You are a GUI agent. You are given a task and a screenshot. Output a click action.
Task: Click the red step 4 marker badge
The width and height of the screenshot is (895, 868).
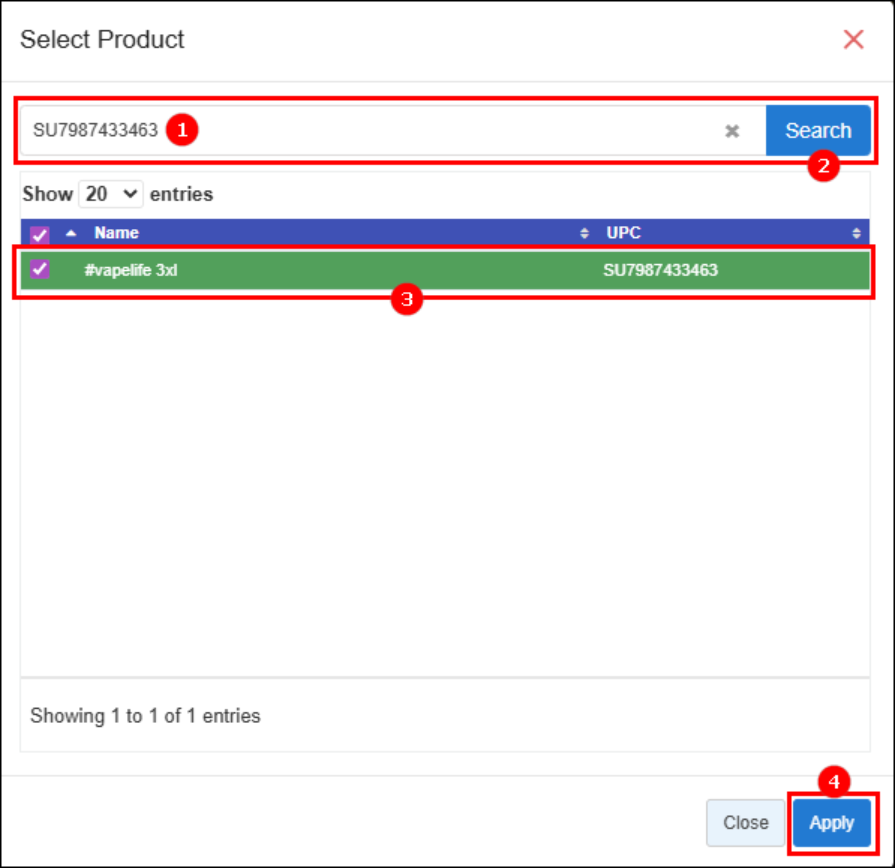click(833, 780)
